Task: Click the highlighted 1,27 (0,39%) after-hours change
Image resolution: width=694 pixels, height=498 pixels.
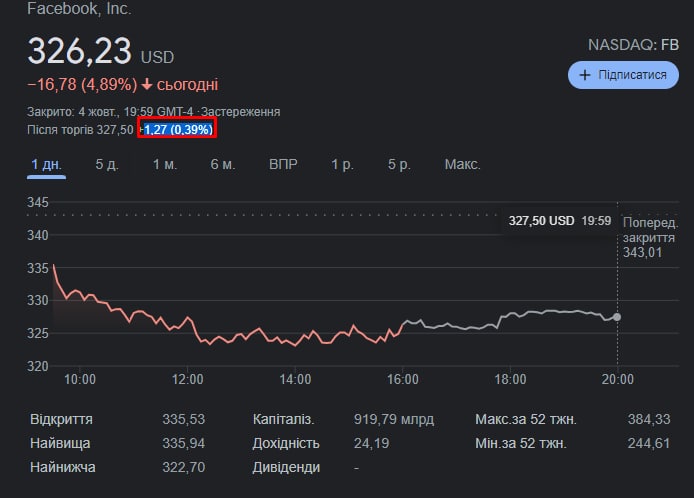Action: tap(177, 130)
